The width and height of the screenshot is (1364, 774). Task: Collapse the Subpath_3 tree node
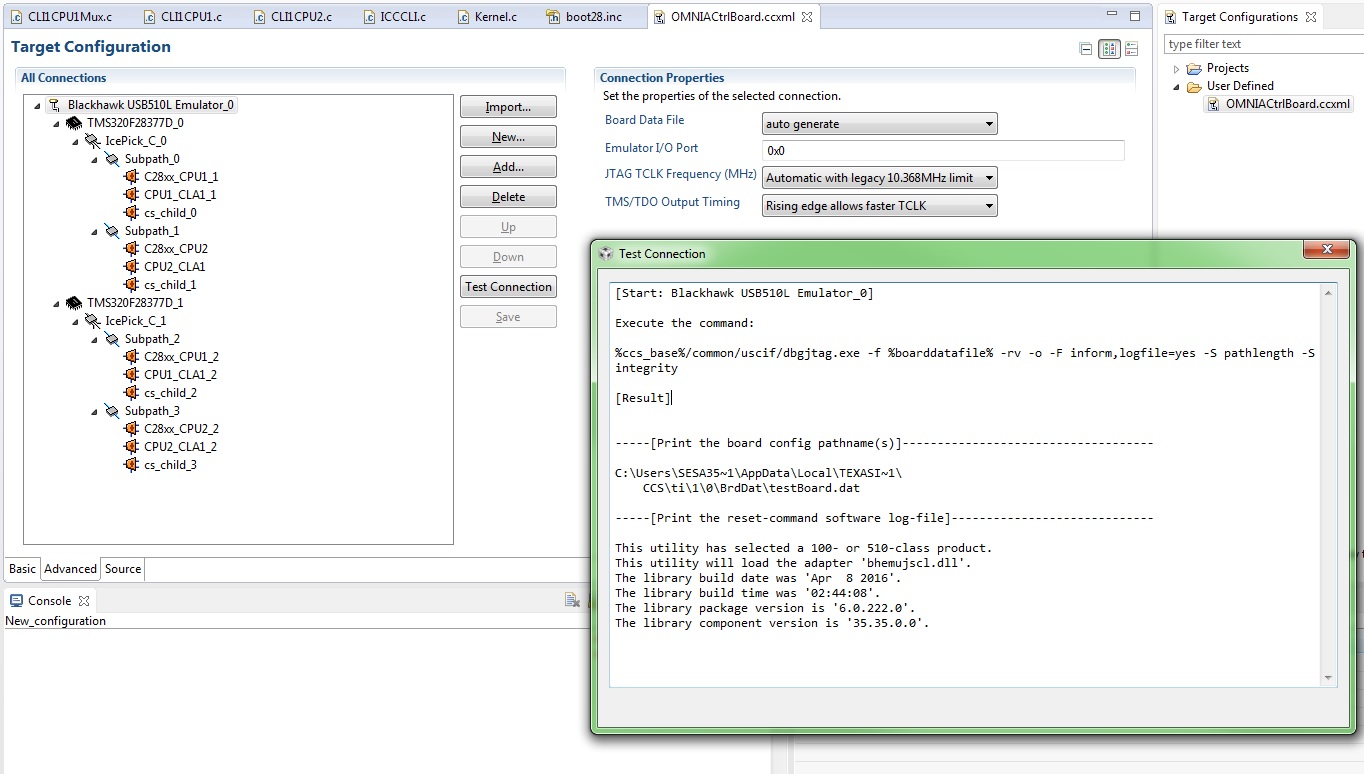coord(95,411)
